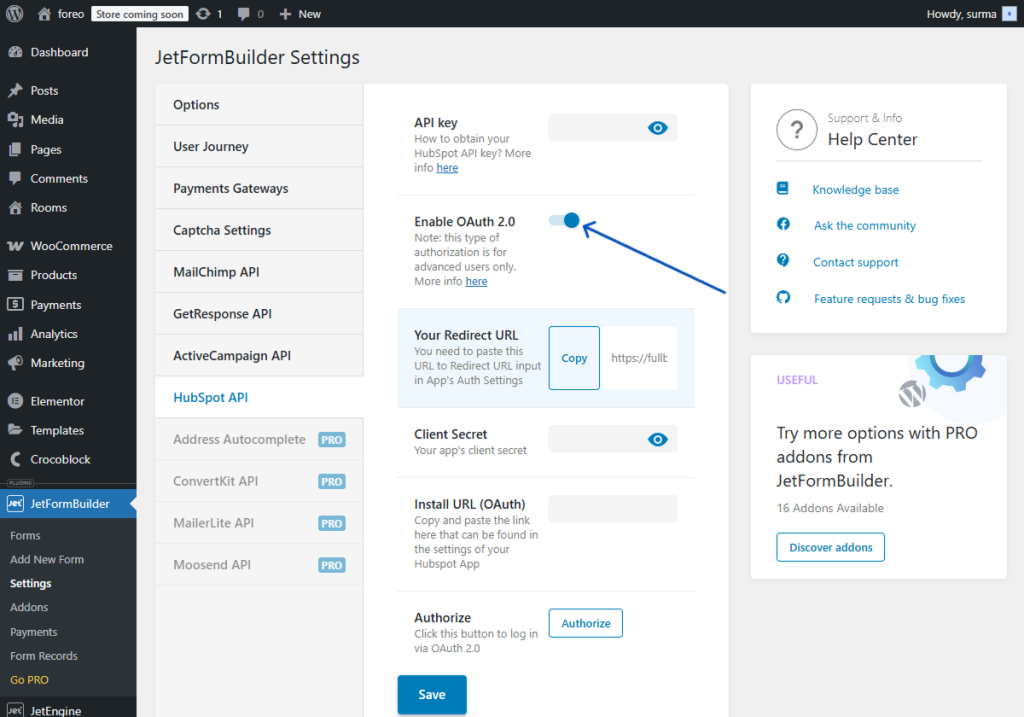The width and height of the screenshot is (1024, 717).
Task: Reveal the Client Secret using the eye icon
Action: pos(657,439)
